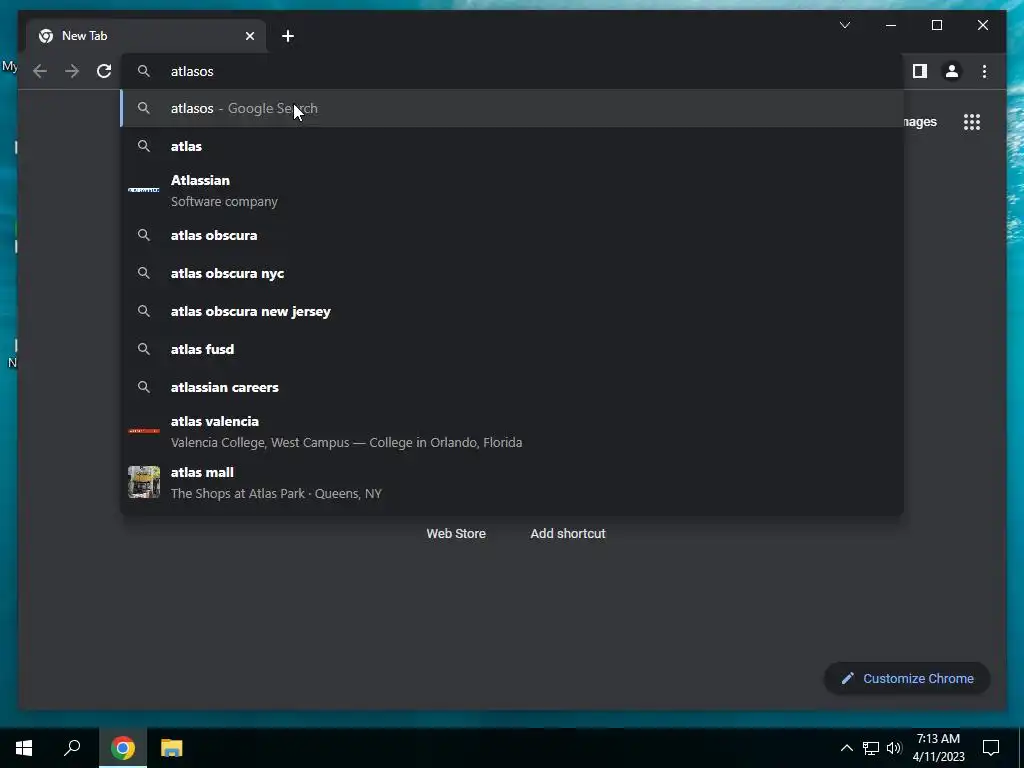Viewport: 1024px width, 768px height.
Task: Open the Web Store shortcut
Action: 456,534
